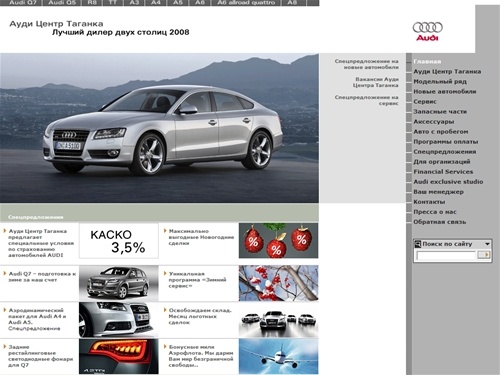The width and height of the screenshot is (500, 375).
Task: Open Ауди Центр Таганка menu item
Action: coord(447,72)
